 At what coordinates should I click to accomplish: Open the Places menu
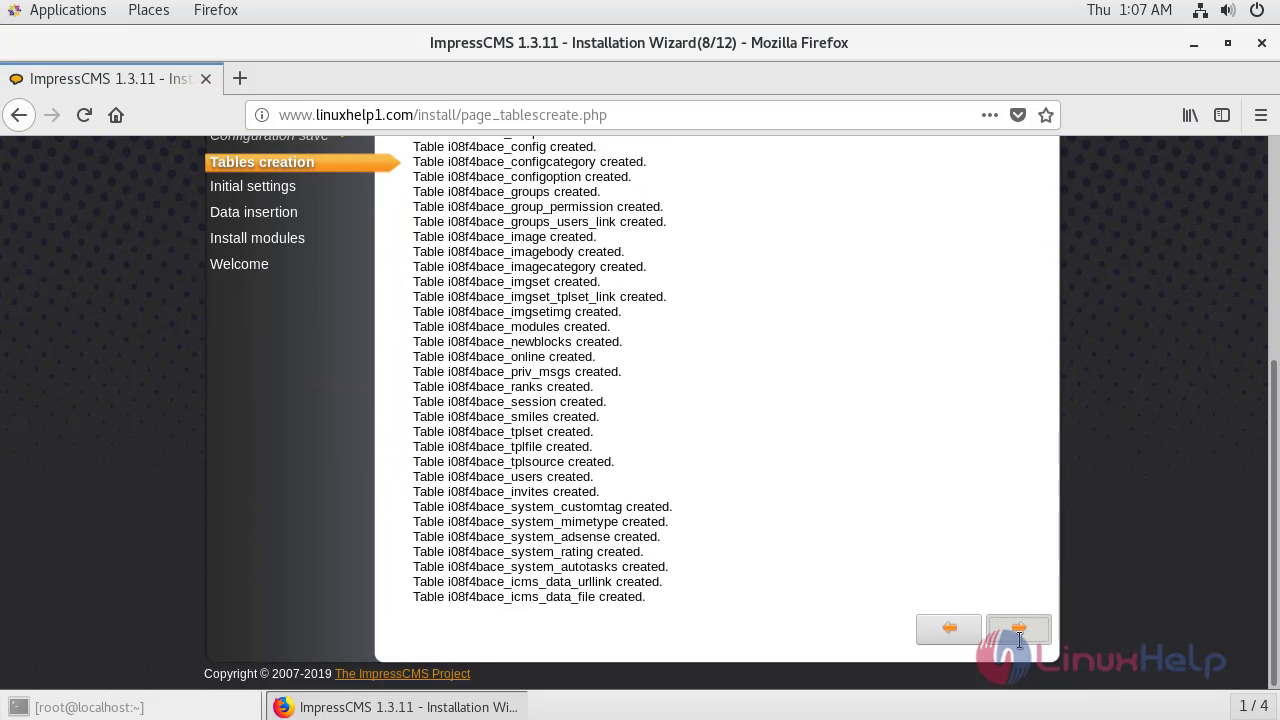point(148,10)
